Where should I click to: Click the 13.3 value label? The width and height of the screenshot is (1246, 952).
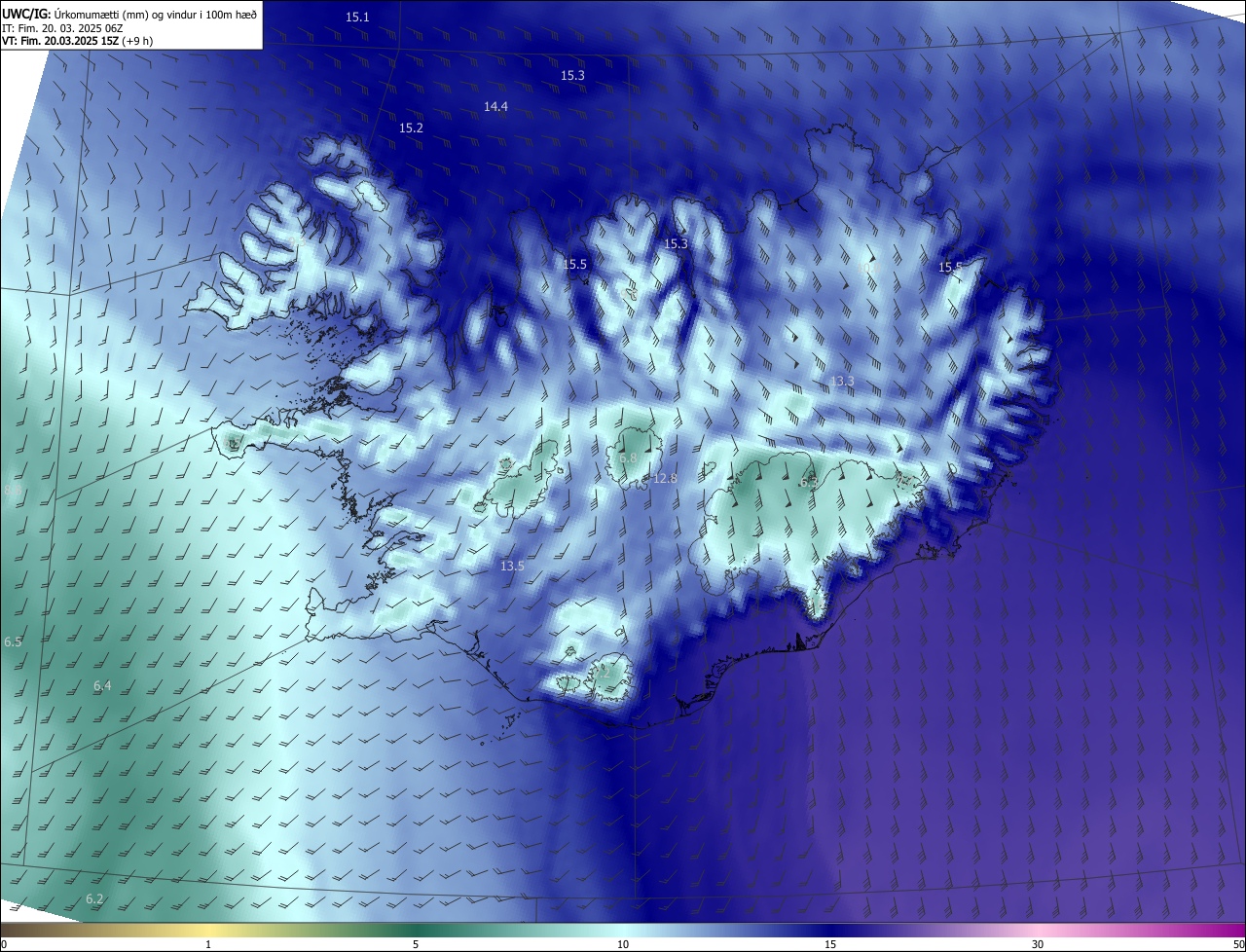tap(842, 382)
